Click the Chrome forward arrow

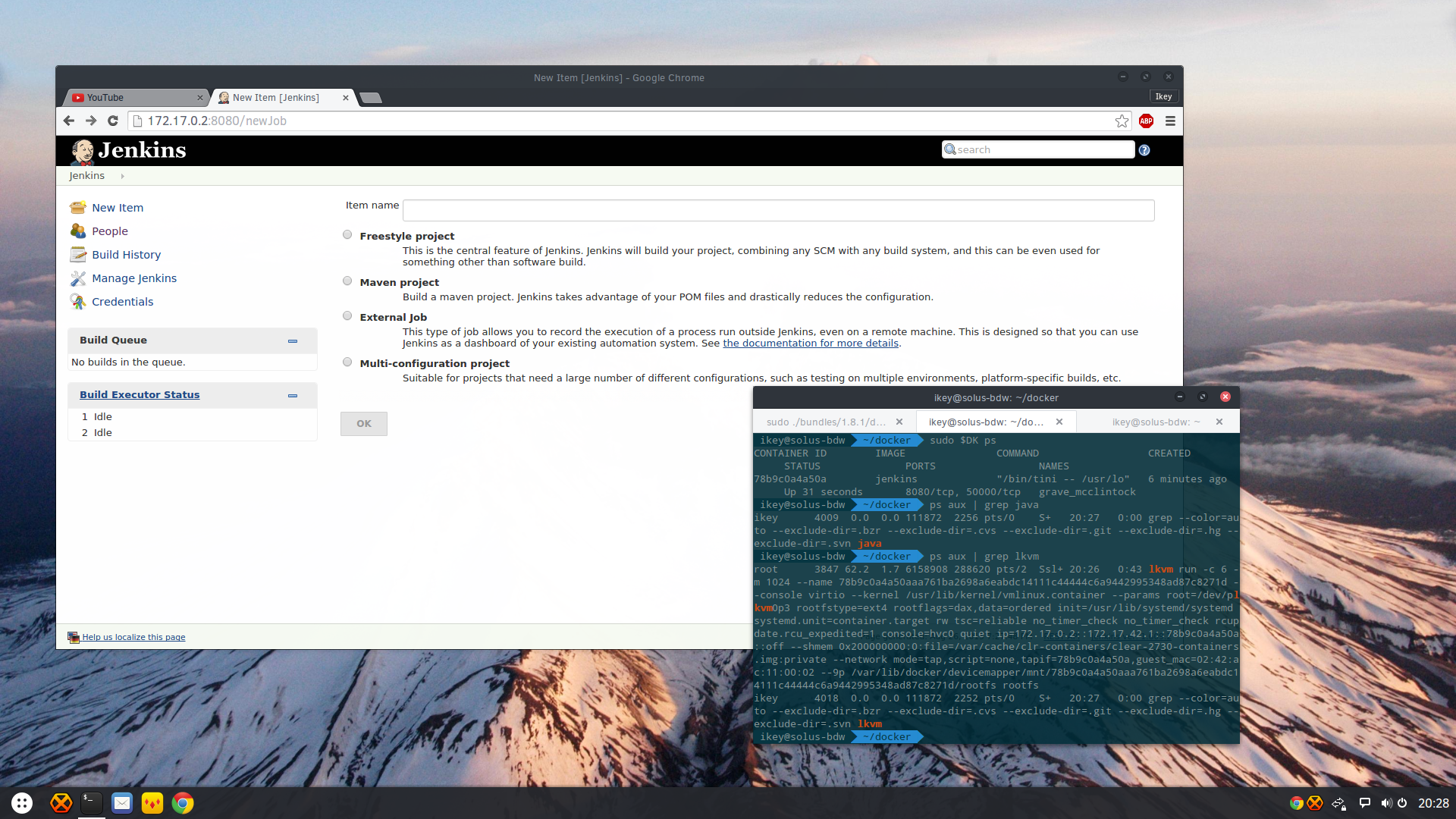[x=91, y=121]
